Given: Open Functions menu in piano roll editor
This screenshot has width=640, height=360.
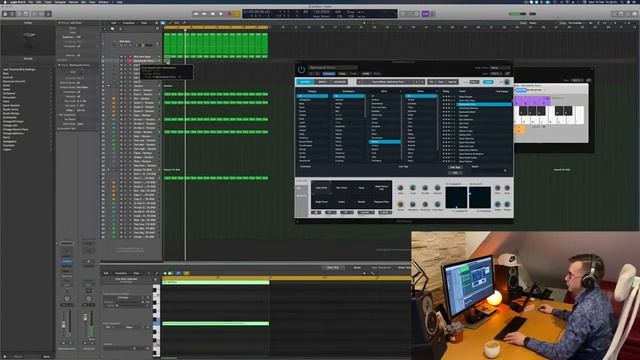Looking at the screenshot, I should 121,273.
